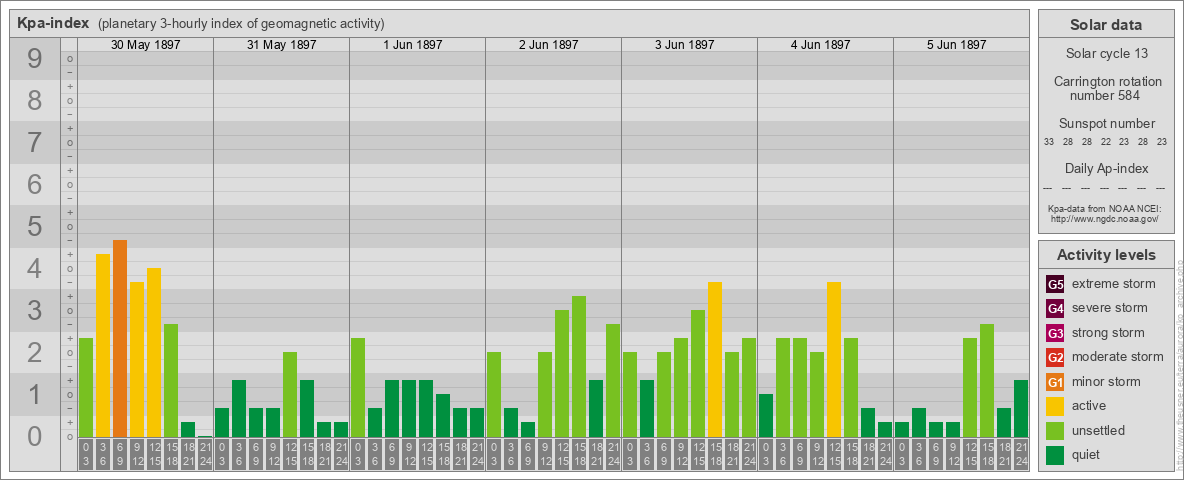
Task: Click the Kp scale number 7
Action: point(35,143)
